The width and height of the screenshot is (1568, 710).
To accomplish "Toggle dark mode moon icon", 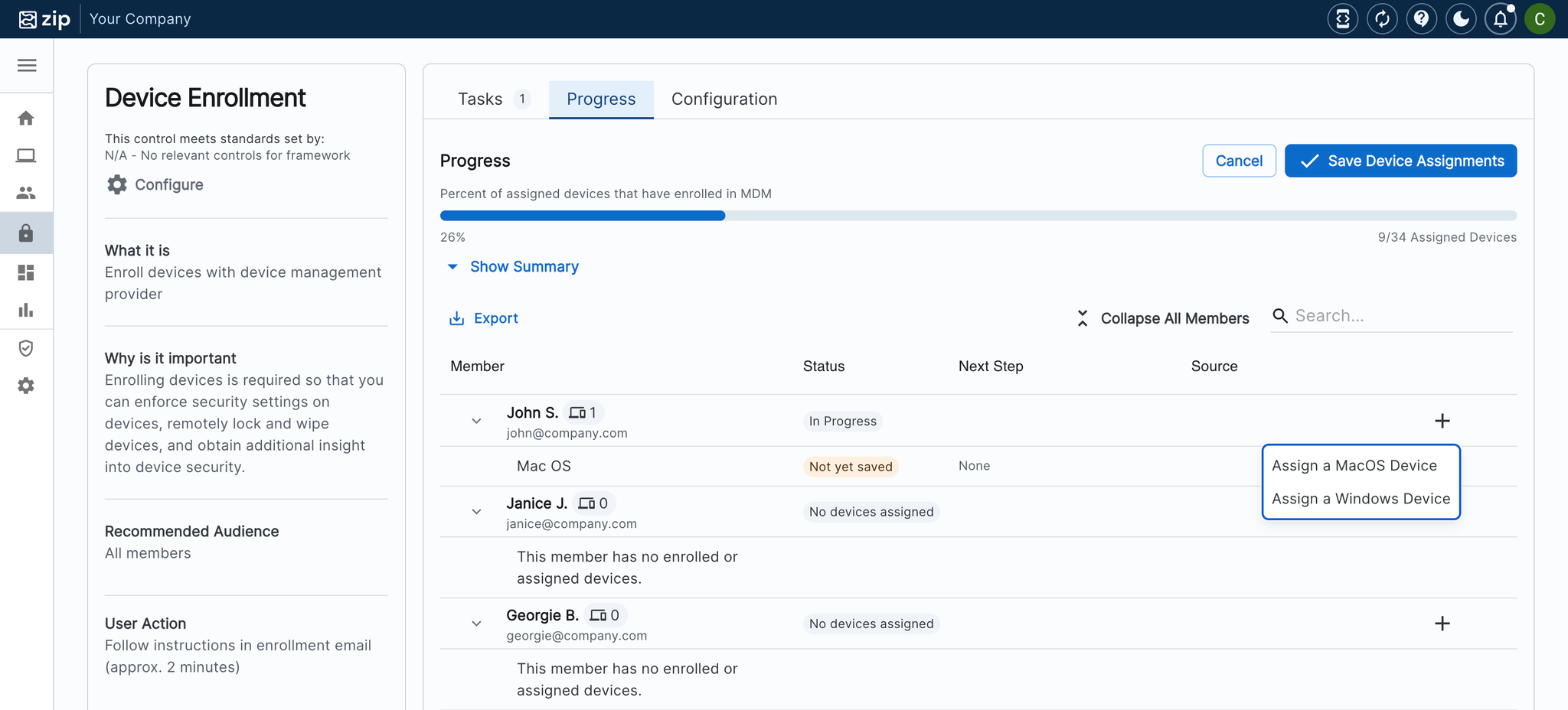I will tap(1461, 19).
